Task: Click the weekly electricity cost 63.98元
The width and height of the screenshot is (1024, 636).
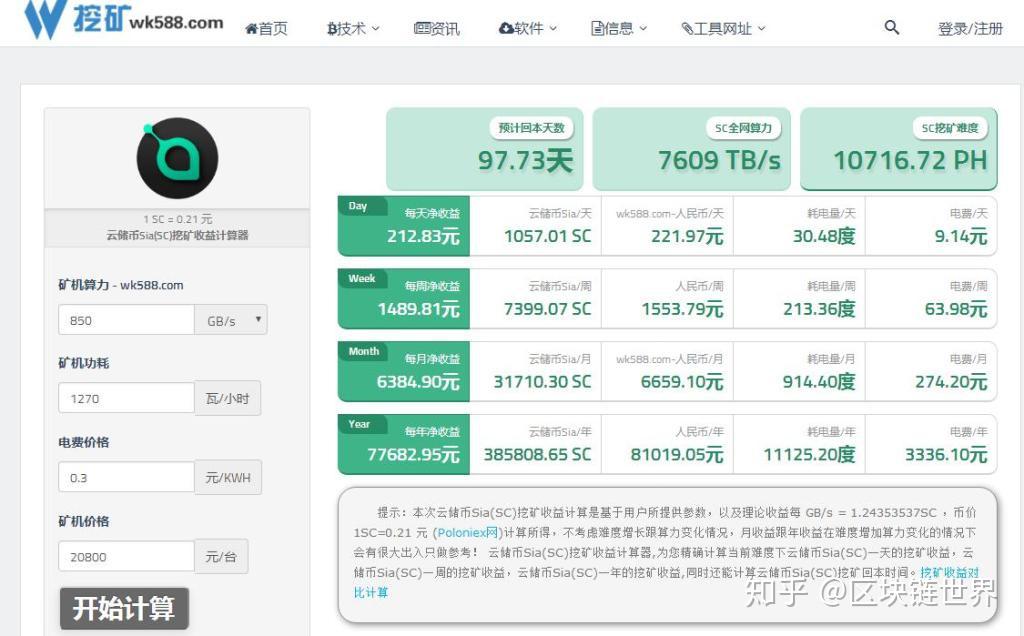Action: pos(956,309)
